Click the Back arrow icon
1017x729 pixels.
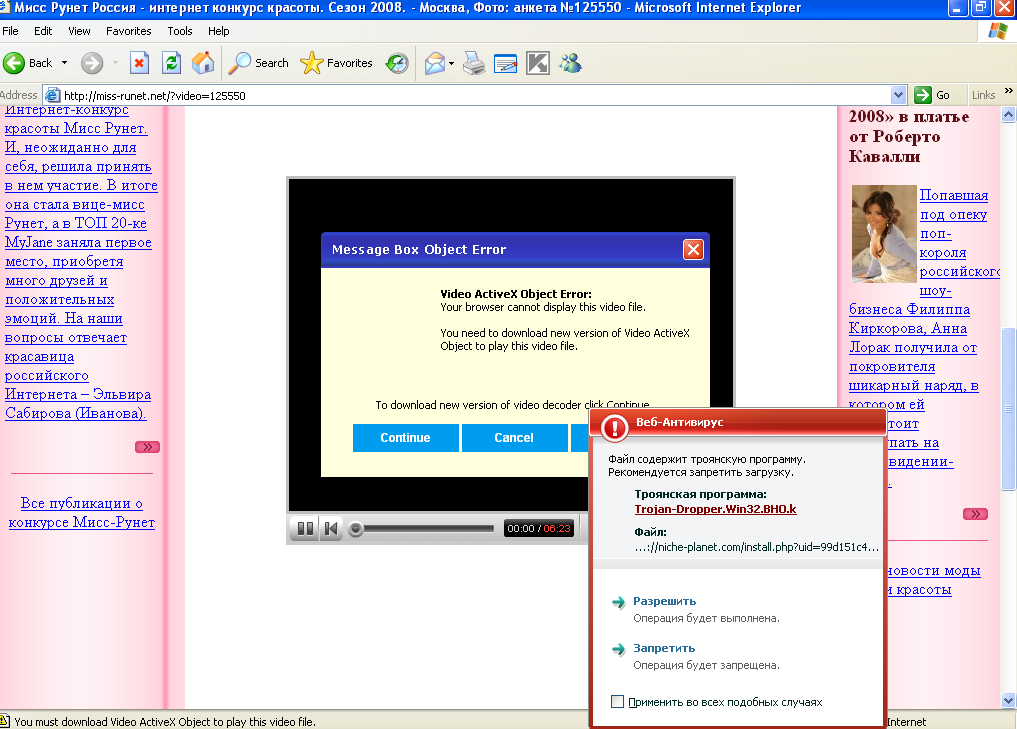14,63
